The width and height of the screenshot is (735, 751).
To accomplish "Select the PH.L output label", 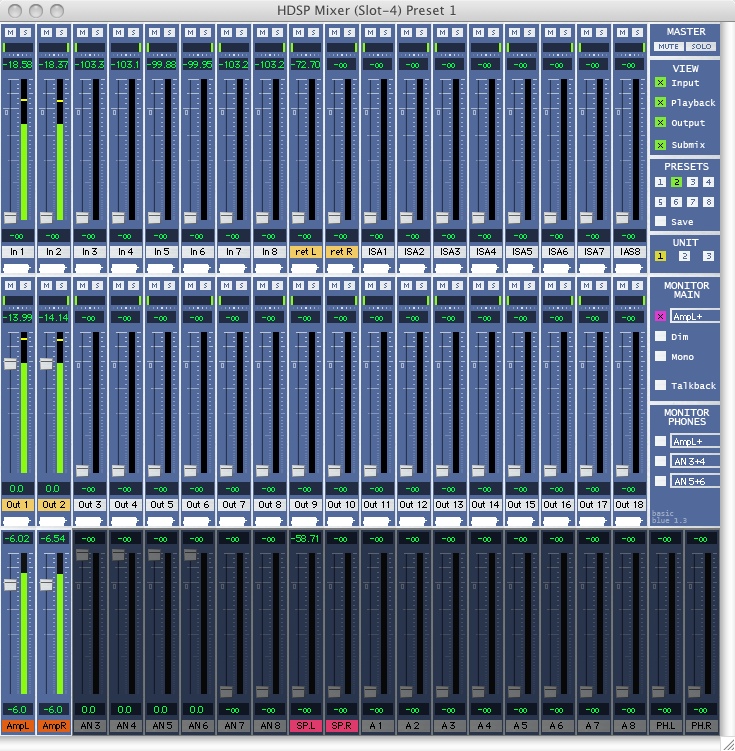I will (x=666, y=726).
